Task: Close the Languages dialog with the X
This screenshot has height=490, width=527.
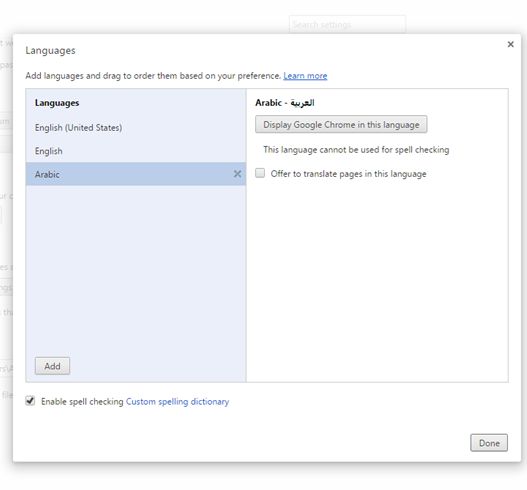Action: click(x=510, y=44)
